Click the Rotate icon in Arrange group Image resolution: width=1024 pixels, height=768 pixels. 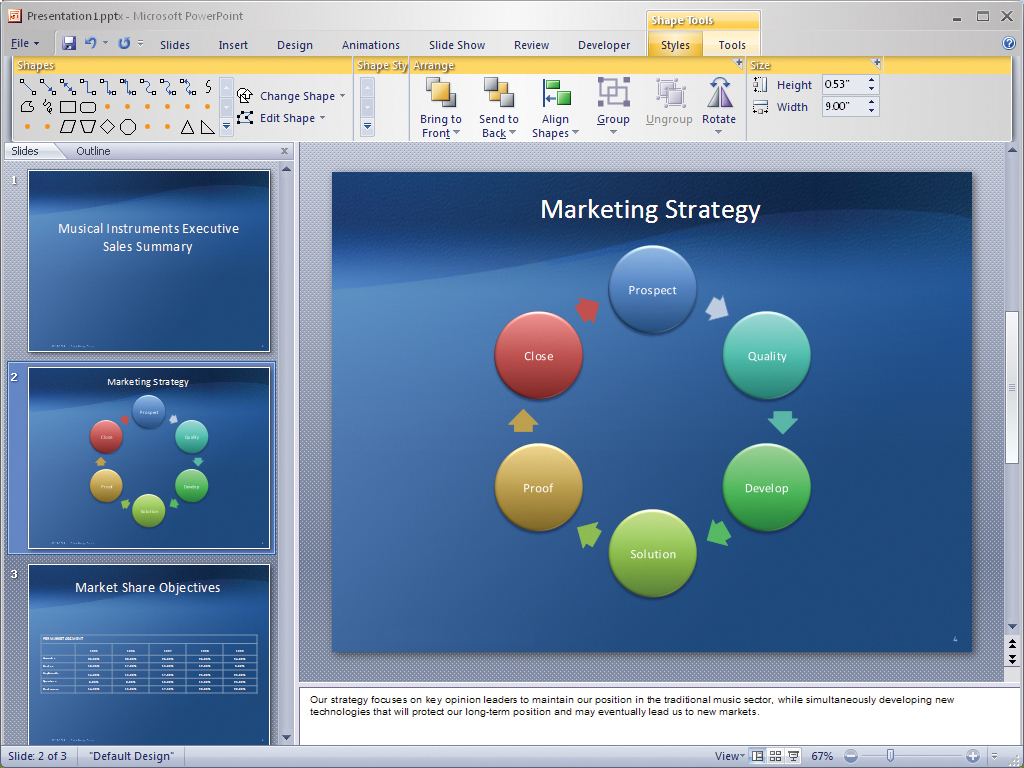(719, 94)
